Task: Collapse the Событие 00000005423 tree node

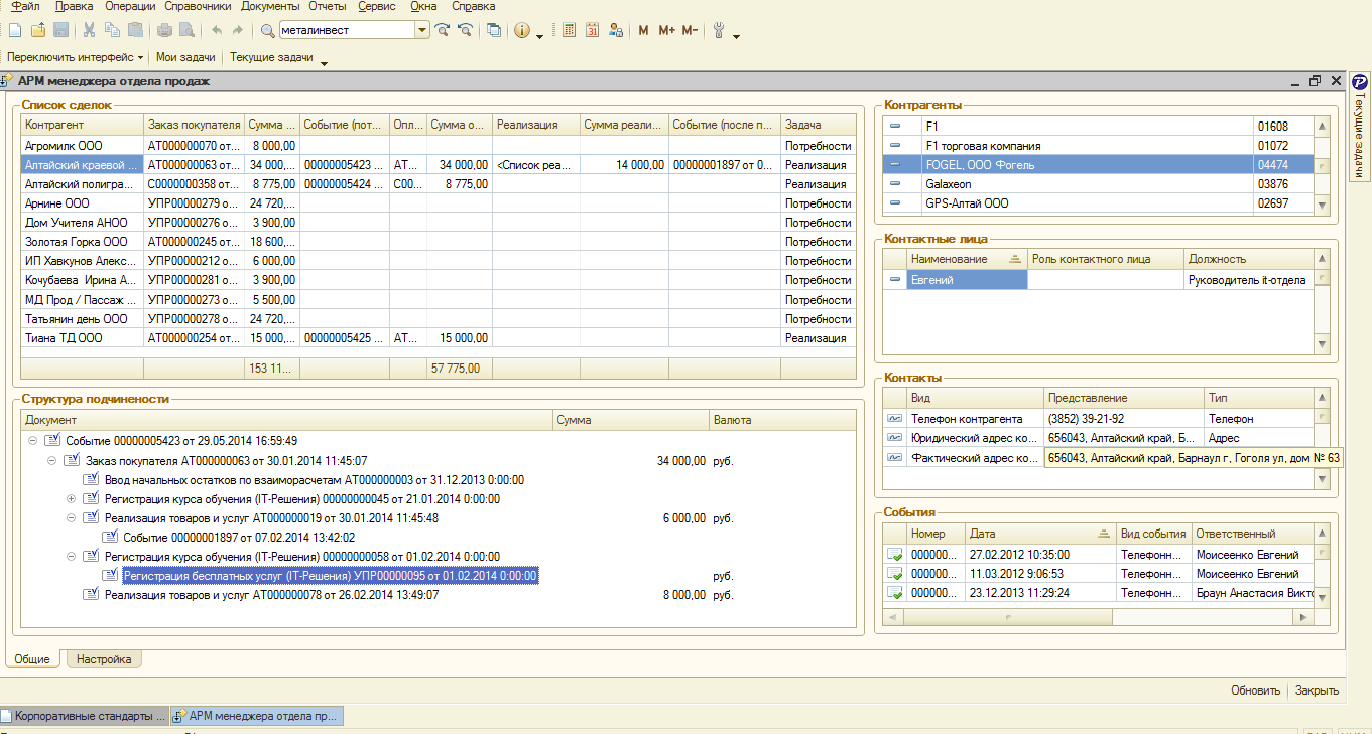Action: point(32,441)
